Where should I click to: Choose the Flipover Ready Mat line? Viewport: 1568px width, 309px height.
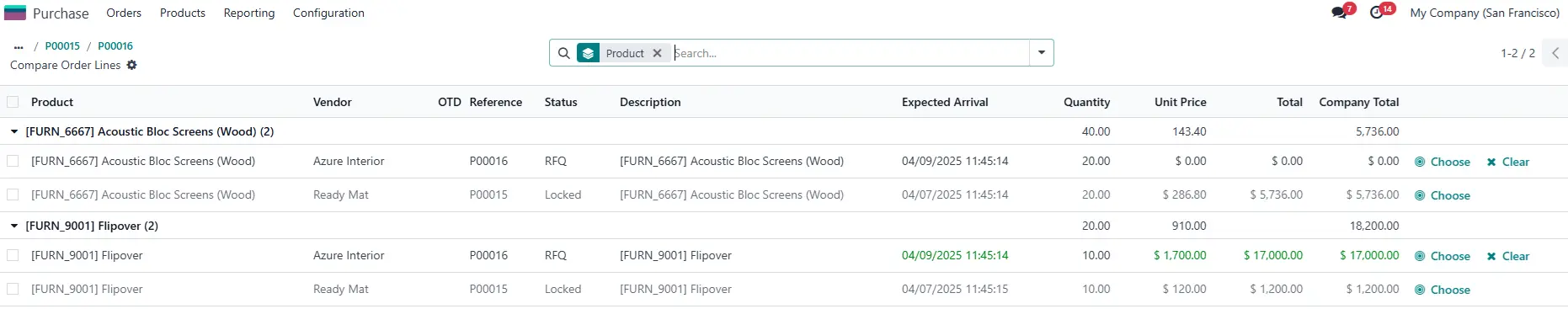coord(1443,290)
